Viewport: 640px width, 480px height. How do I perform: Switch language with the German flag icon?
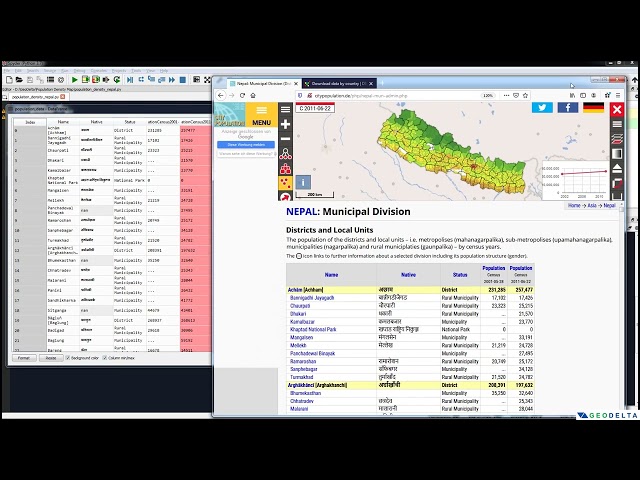(594, 107)
